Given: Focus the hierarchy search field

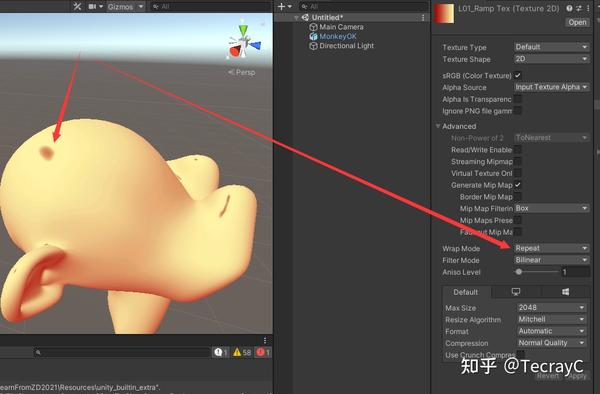Looking at the screenshot, I should [x=364, y=7].
